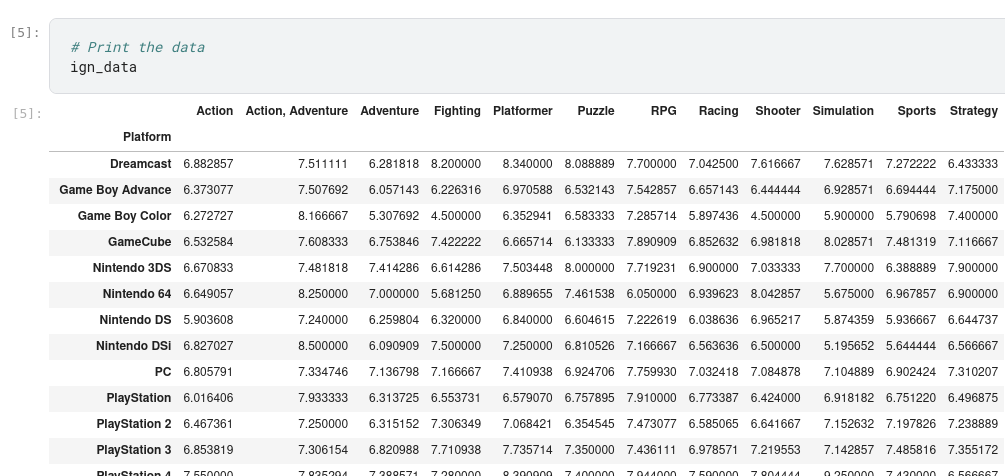Select the Sports column header
Screen dimensions: 1005x476
click(x=916, y=111)
